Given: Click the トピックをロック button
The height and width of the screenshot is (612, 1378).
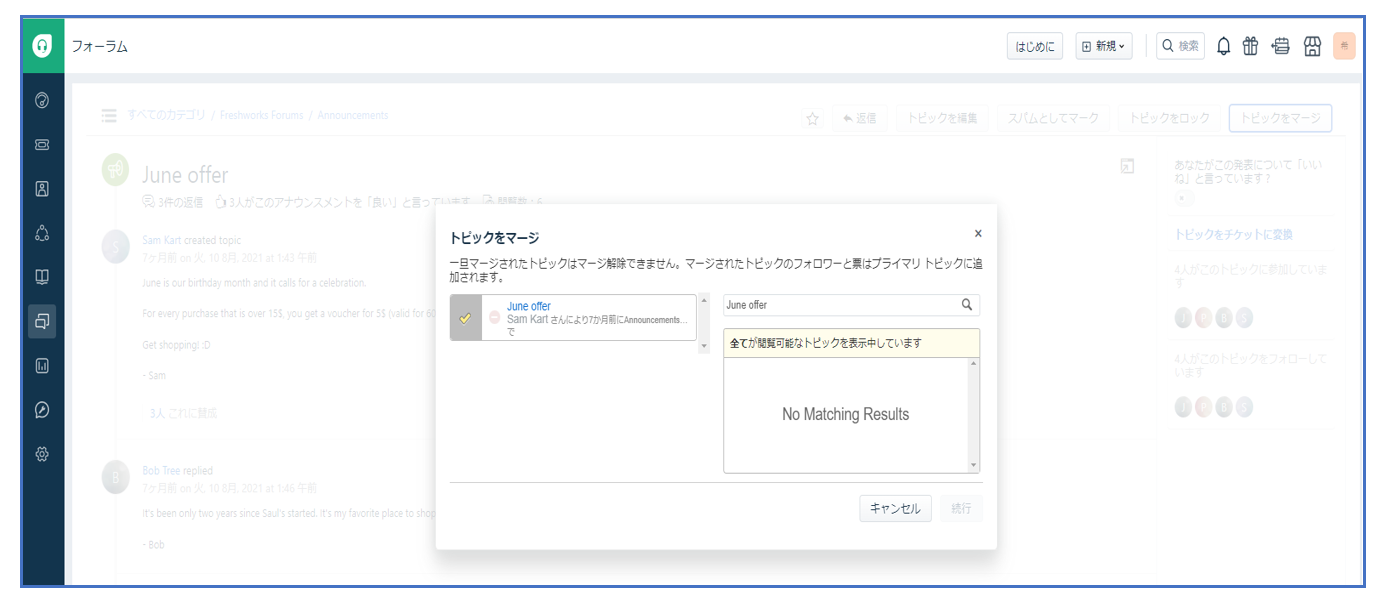Looking at the screenshot, I should click(x=1169, y=118).
